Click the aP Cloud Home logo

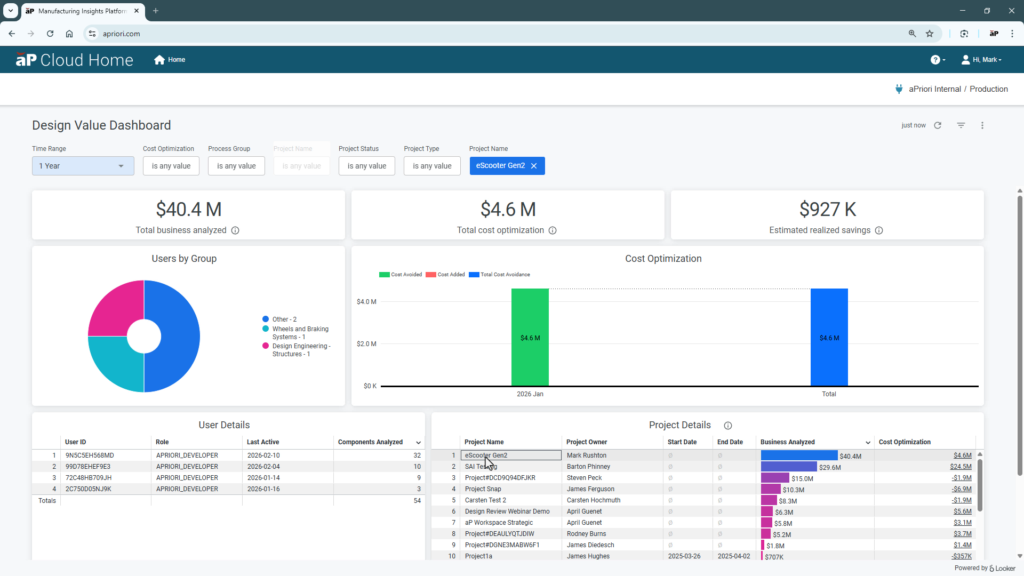[x=73, y=59]
